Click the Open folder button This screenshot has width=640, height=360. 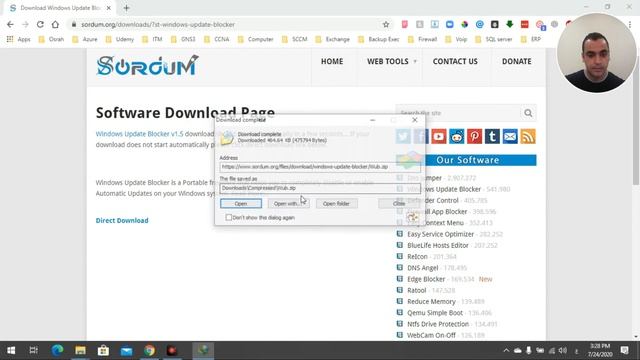tap(336, 203)
